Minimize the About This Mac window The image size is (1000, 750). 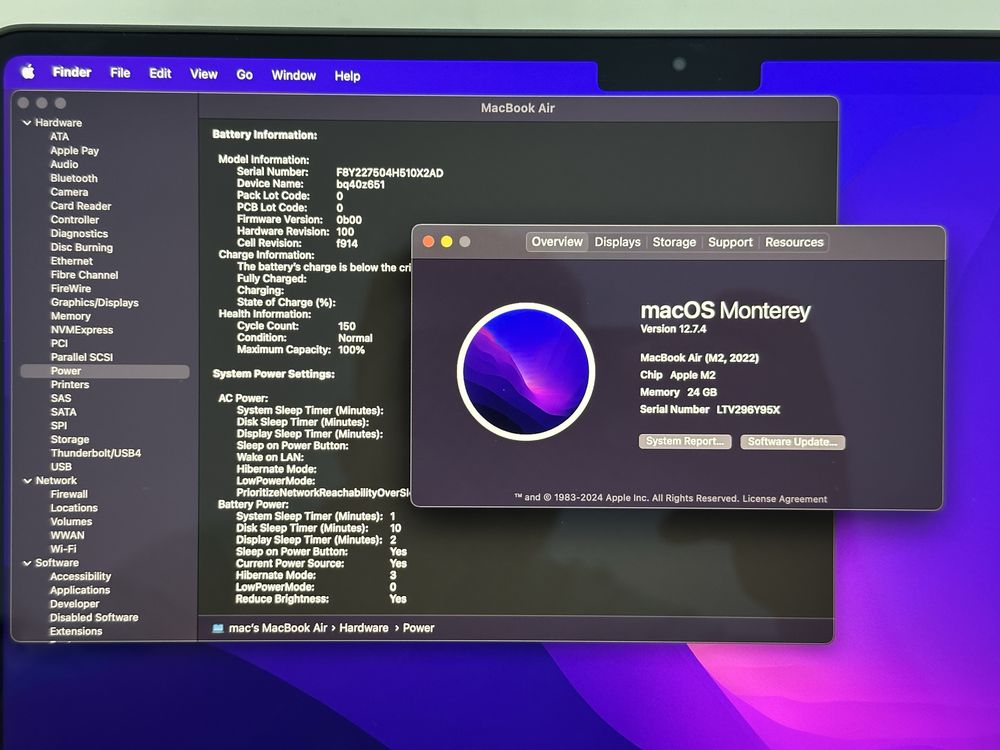click(x=446, y=241)
